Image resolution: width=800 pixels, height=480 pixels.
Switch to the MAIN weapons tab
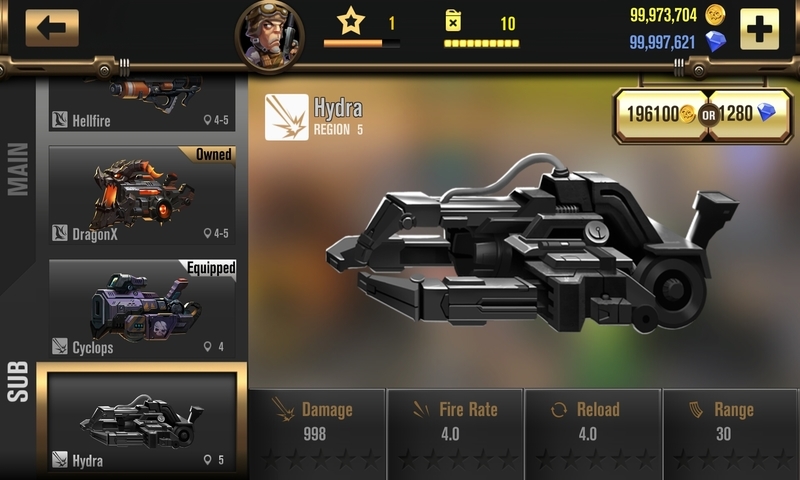coord(18,169)
